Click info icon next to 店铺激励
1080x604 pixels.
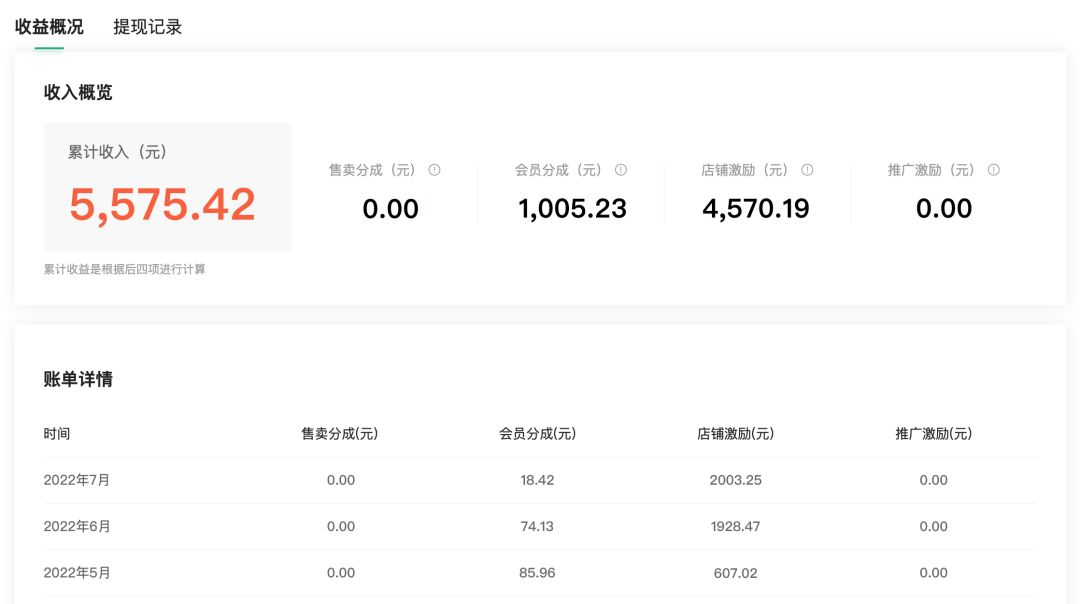(807, 170)
